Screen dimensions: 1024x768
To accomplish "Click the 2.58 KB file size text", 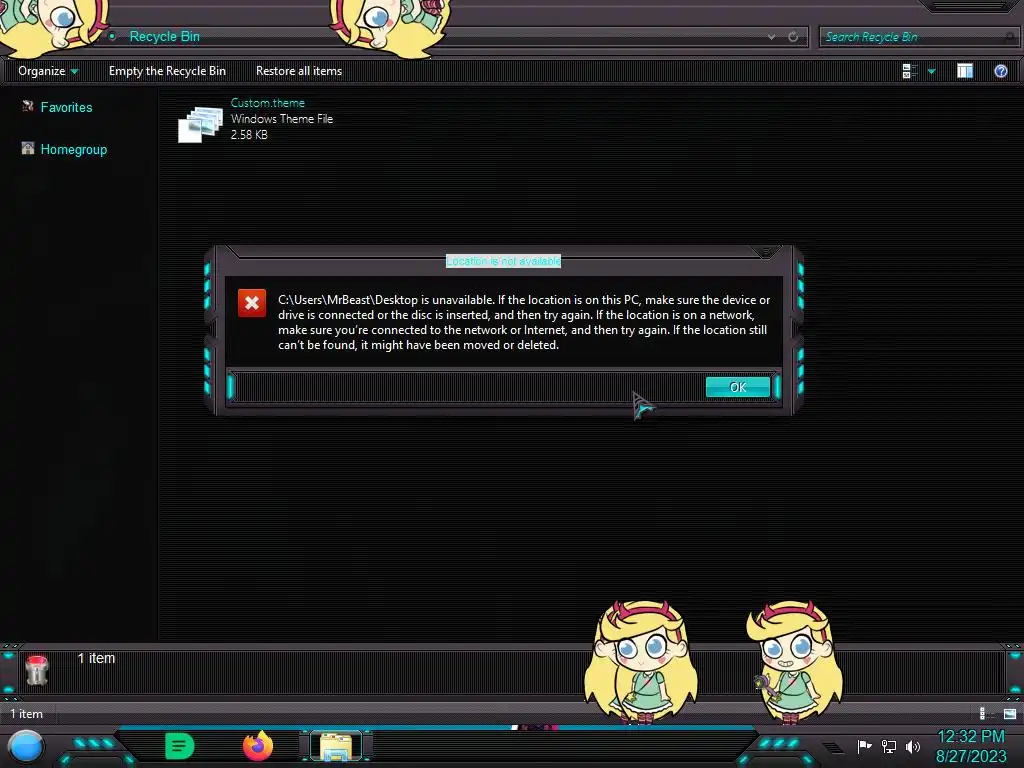I will [x=249, y=135].
